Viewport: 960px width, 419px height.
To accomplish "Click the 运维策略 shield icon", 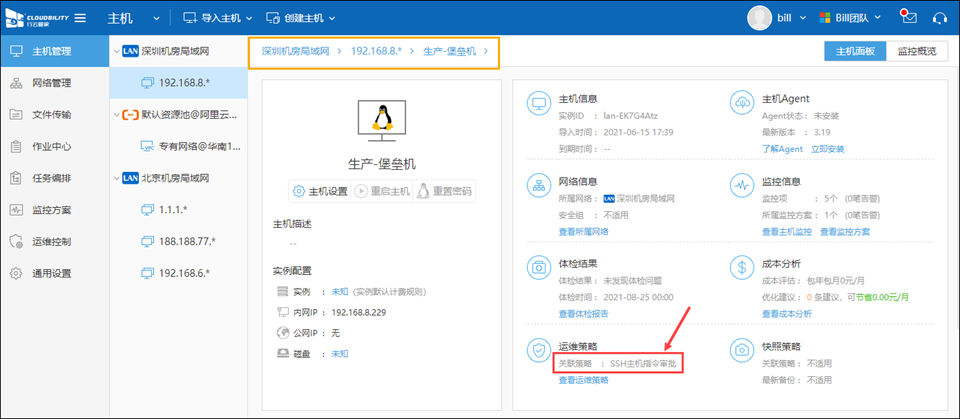I will [539, 349].
